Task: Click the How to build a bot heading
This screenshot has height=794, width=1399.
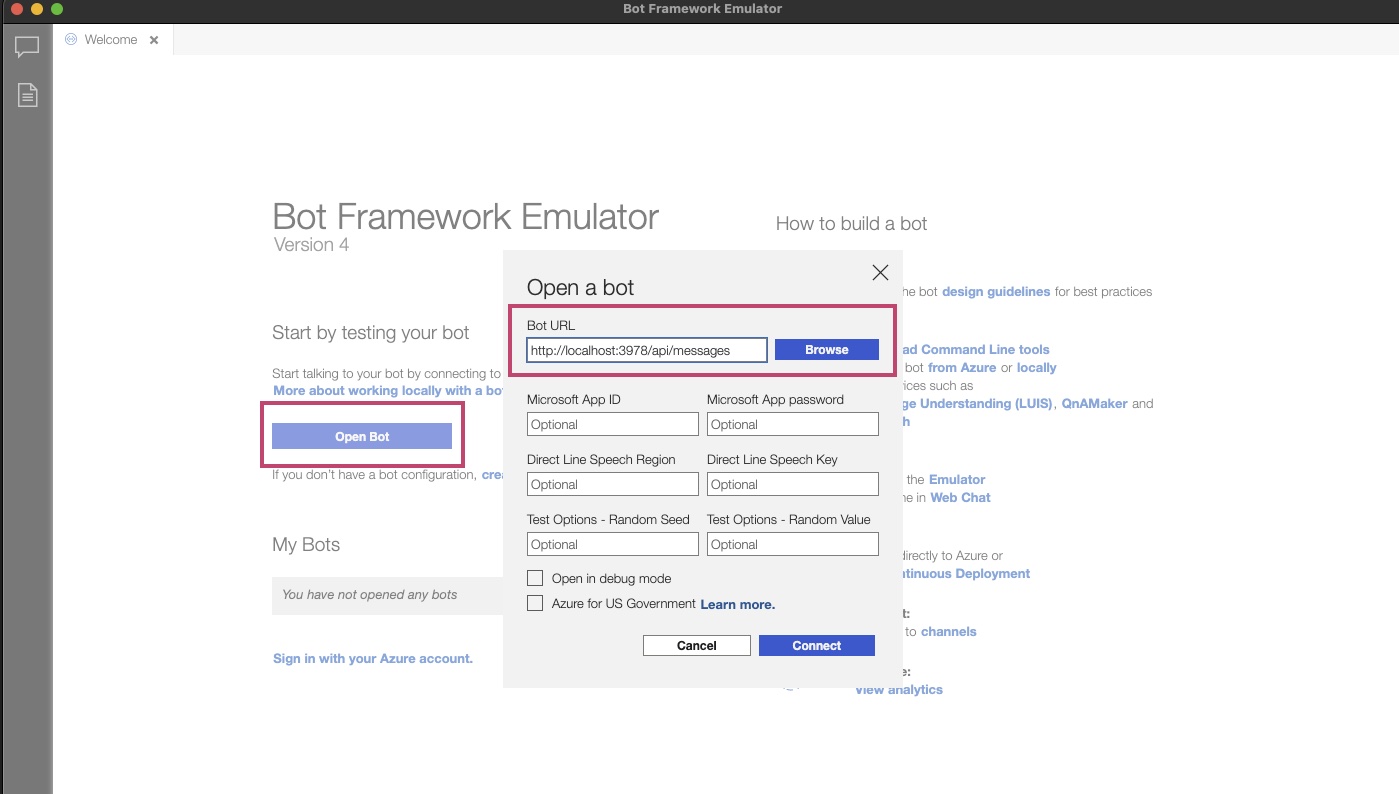Action: (852, 224)
